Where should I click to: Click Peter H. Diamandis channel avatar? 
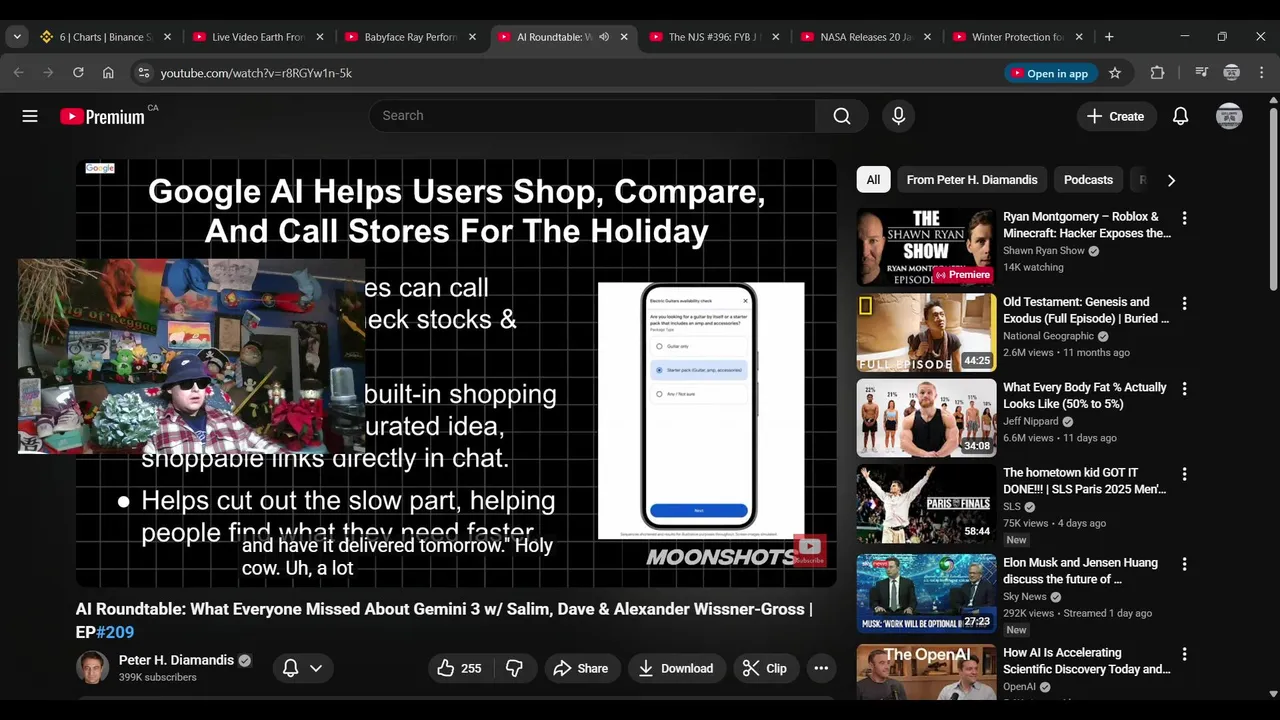[93, 668]
